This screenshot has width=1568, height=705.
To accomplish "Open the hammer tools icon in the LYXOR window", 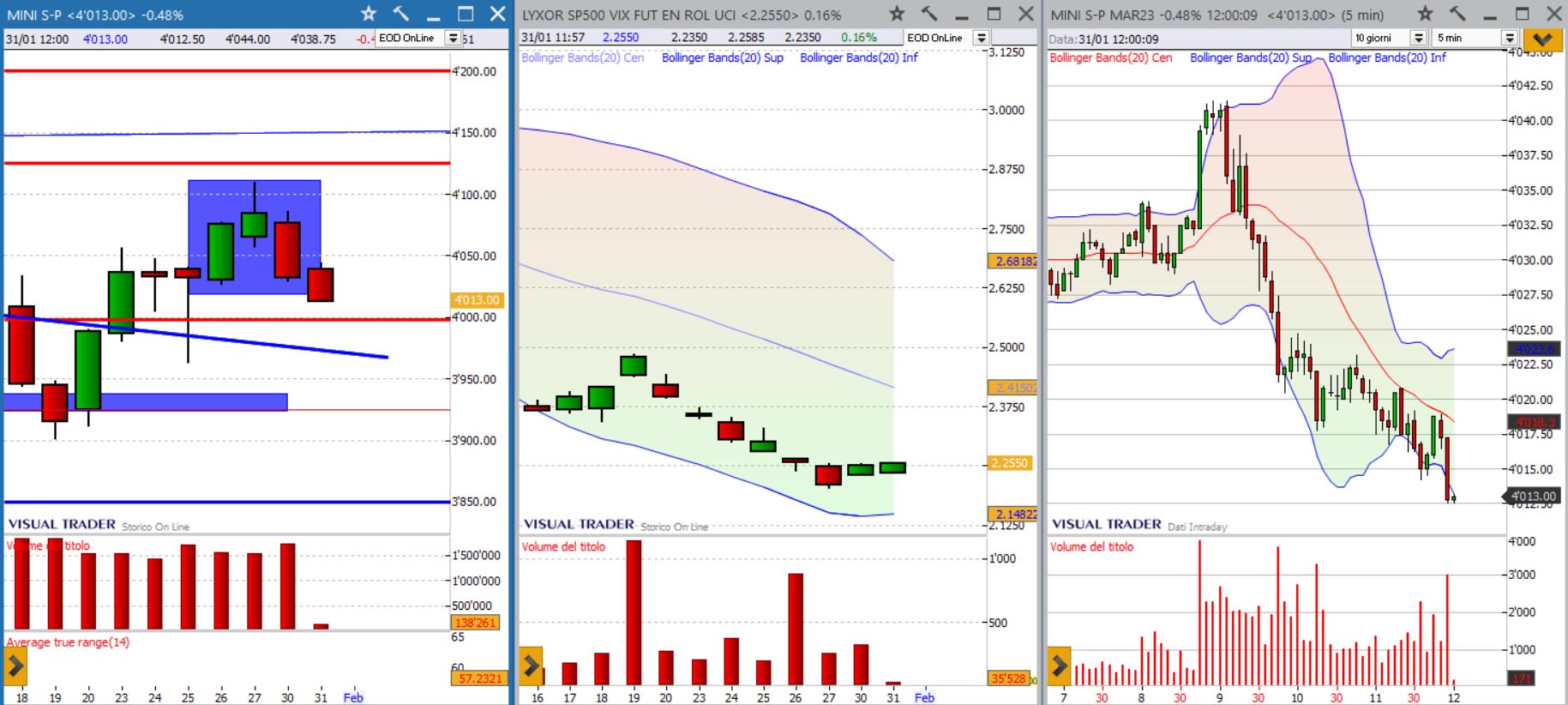I will coord(928,14).
